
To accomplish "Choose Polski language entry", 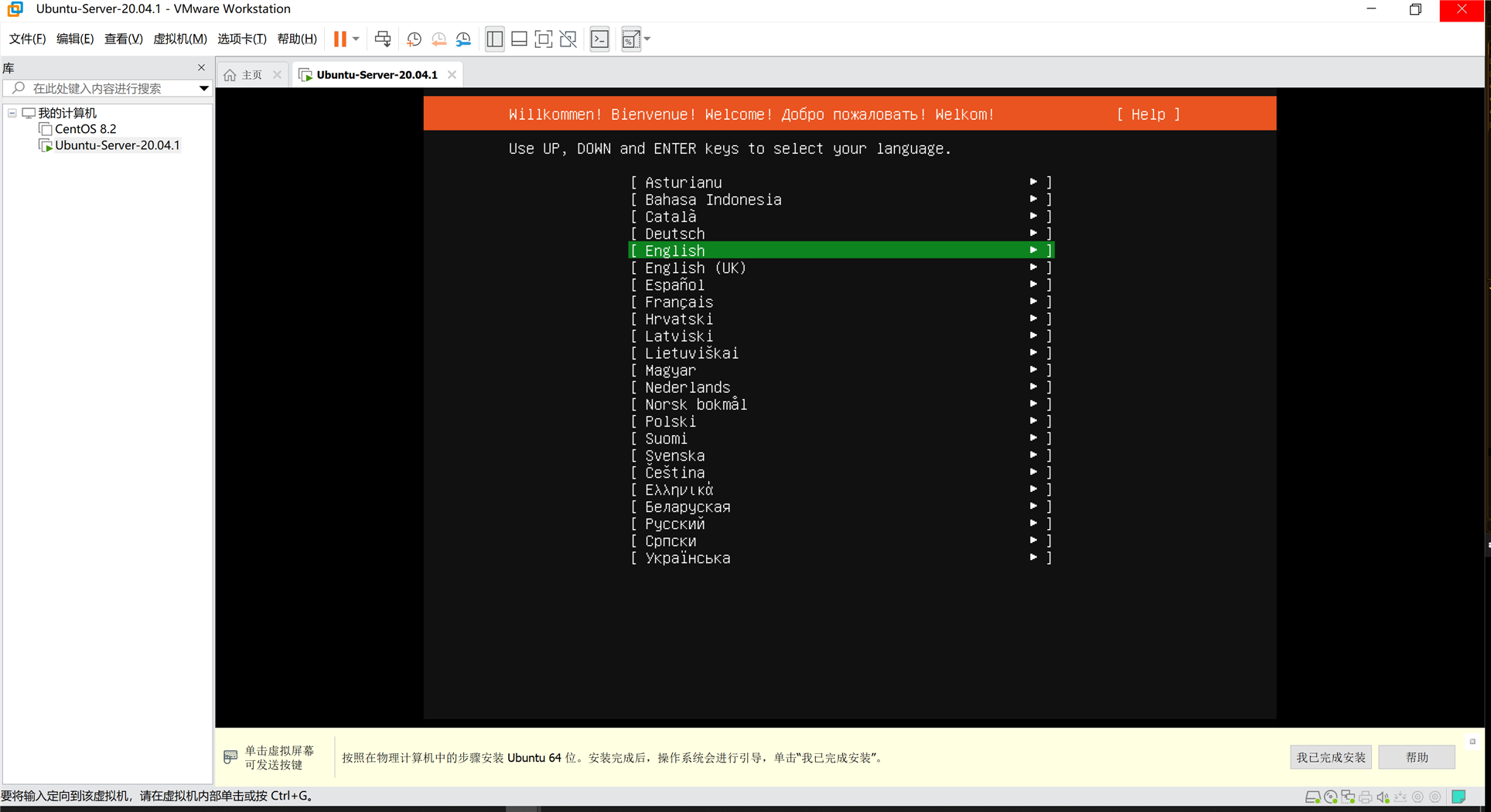I will coord(841,421).
